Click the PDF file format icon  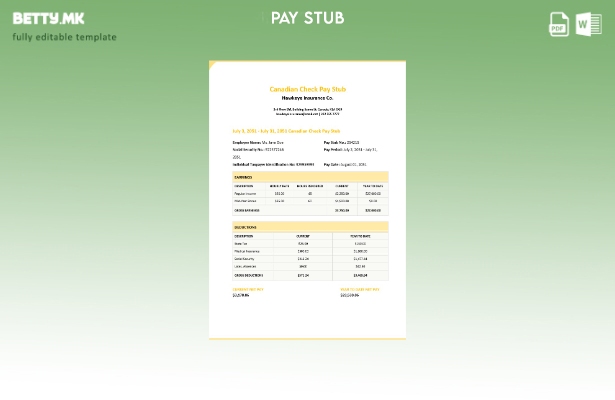[x=559, y=24]
